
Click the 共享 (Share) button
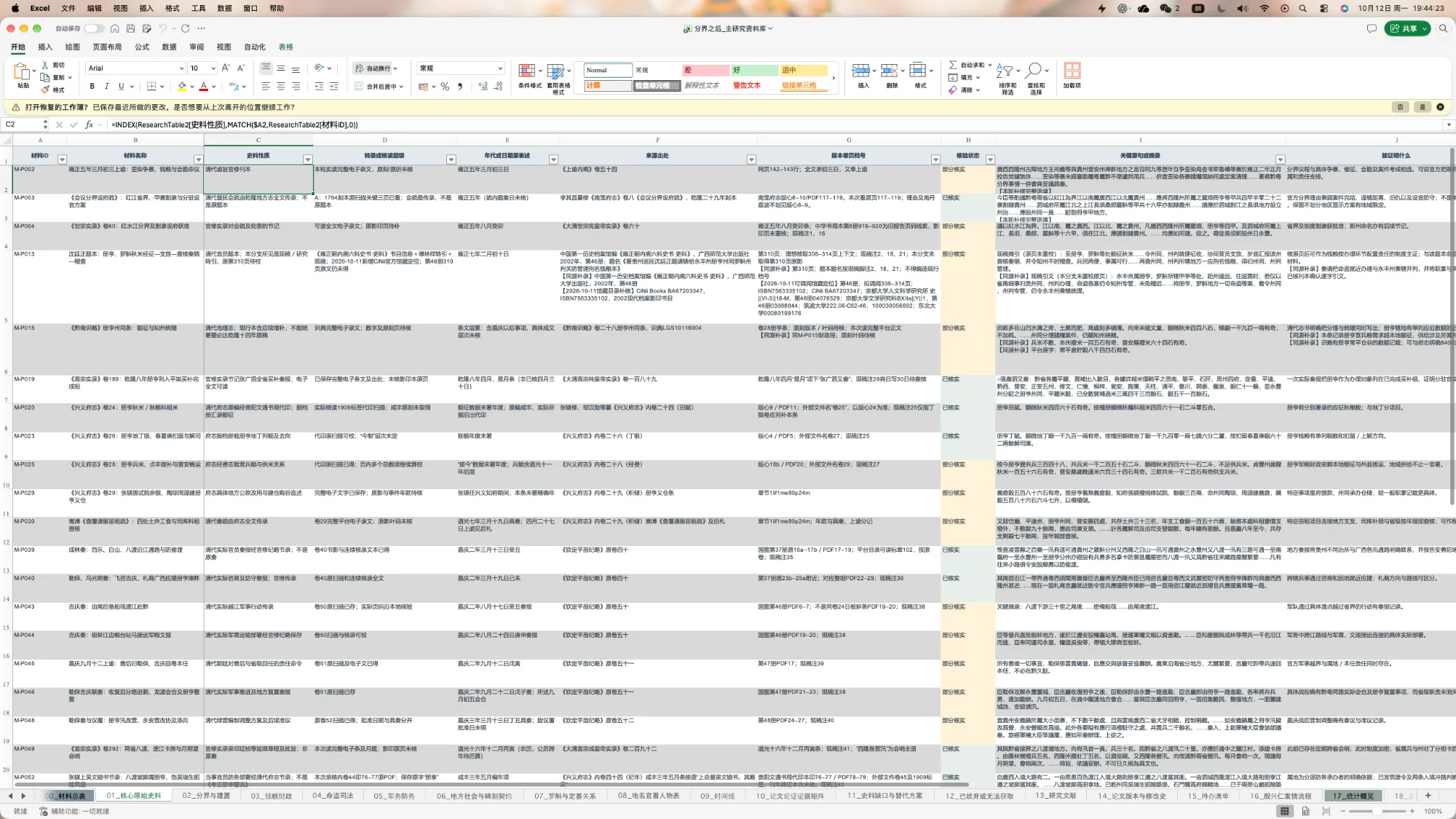click(x=1406, y=28)
